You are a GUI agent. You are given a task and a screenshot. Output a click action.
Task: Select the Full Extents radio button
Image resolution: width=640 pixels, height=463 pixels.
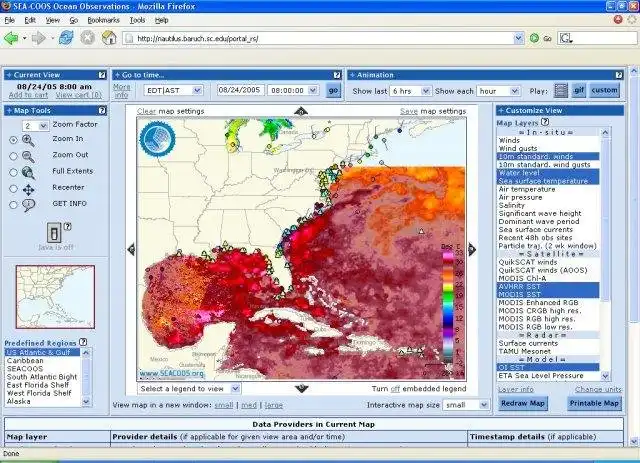point(13,173)
